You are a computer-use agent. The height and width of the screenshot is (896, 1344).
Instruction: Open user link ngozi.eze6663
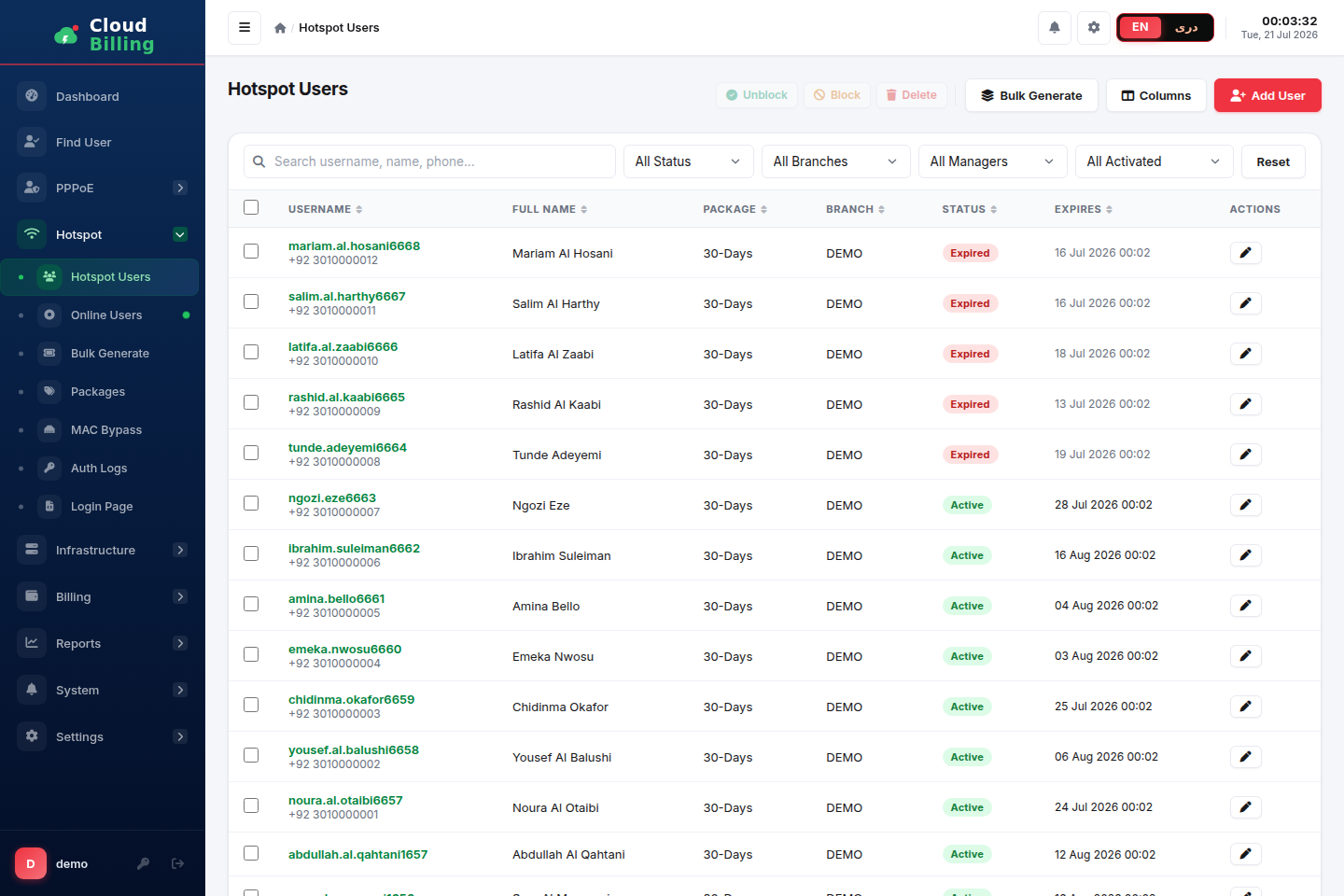[x=332, y=498]
